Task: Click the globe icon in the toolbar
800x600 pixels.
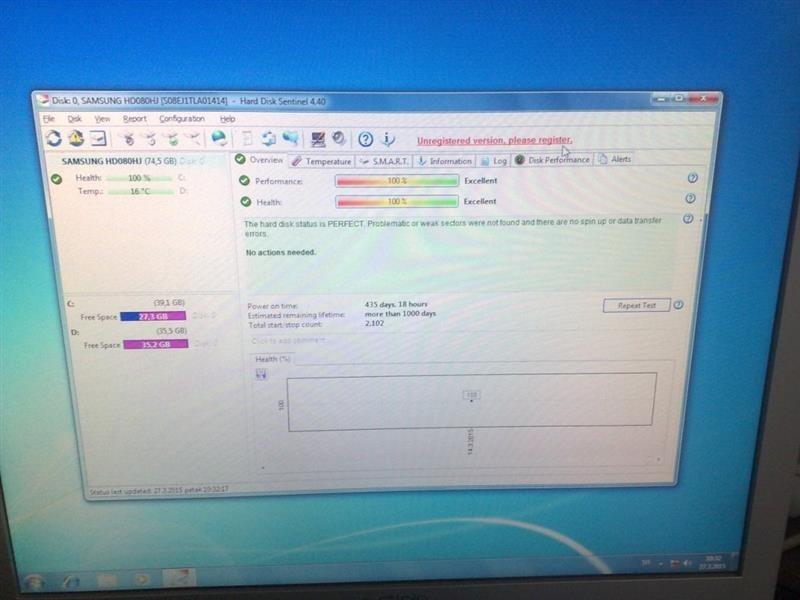Action: (219, 138)
